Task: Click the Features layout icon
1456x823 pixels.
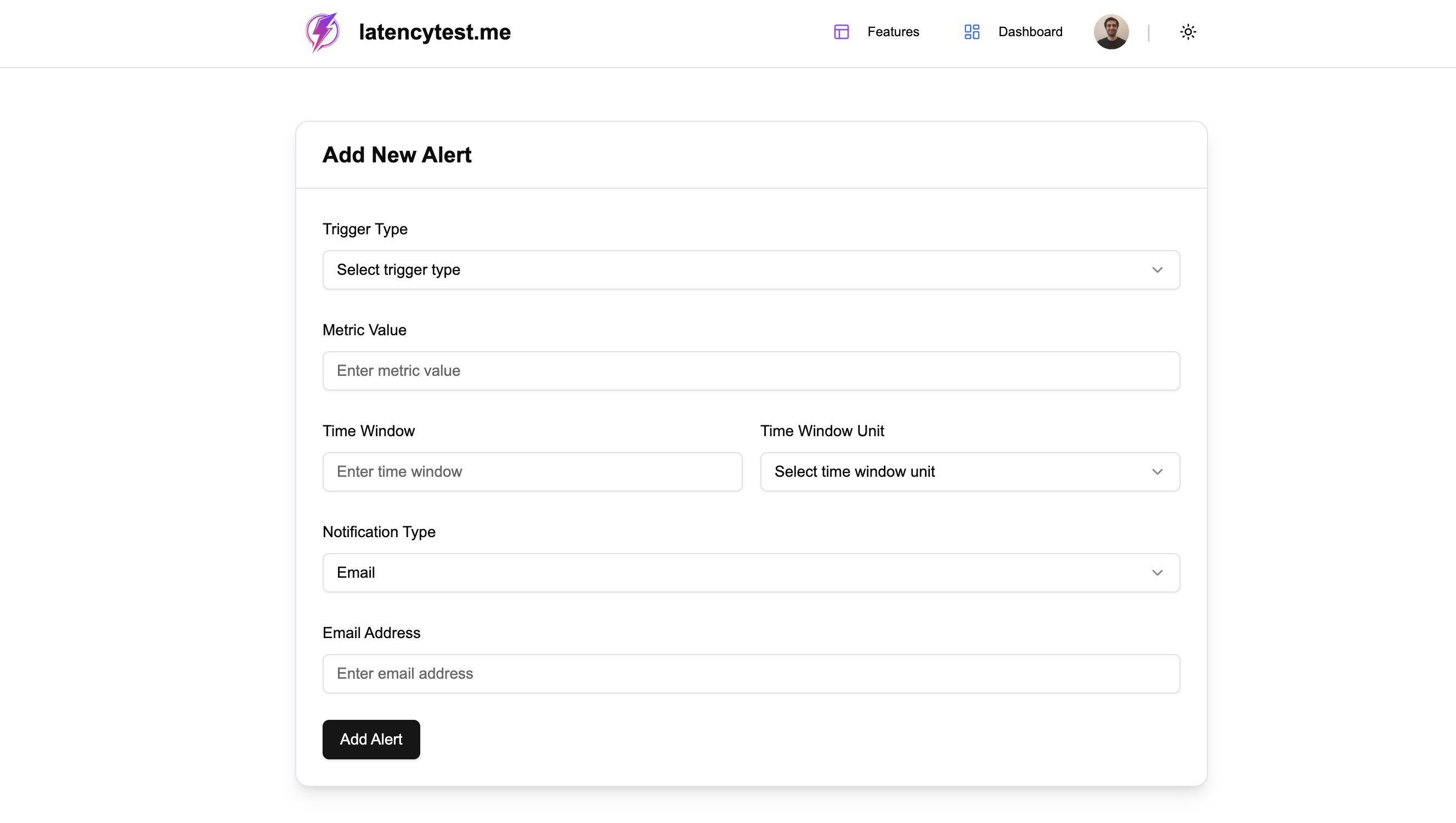Action: point(841,32)
